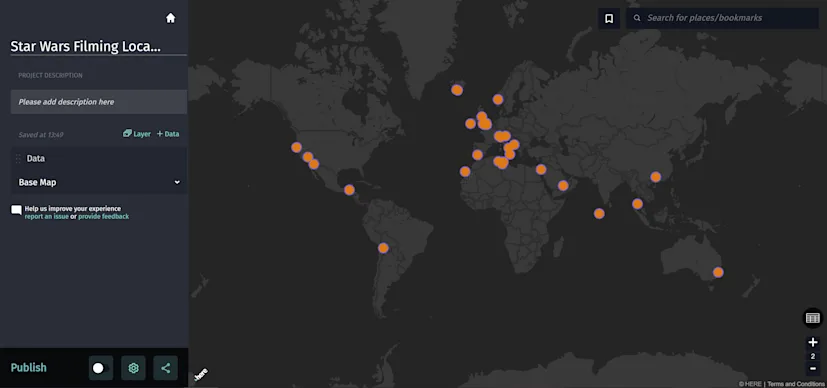827x388 pixels.
Task: Open the bookmarks icon
Action: 609,18
